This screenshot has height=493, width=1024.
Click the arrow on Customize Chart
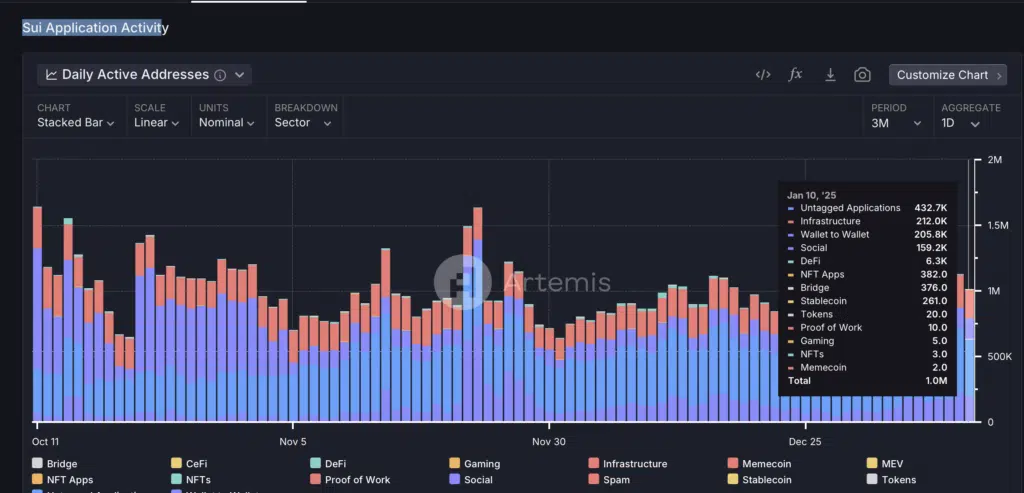point(999,75)
